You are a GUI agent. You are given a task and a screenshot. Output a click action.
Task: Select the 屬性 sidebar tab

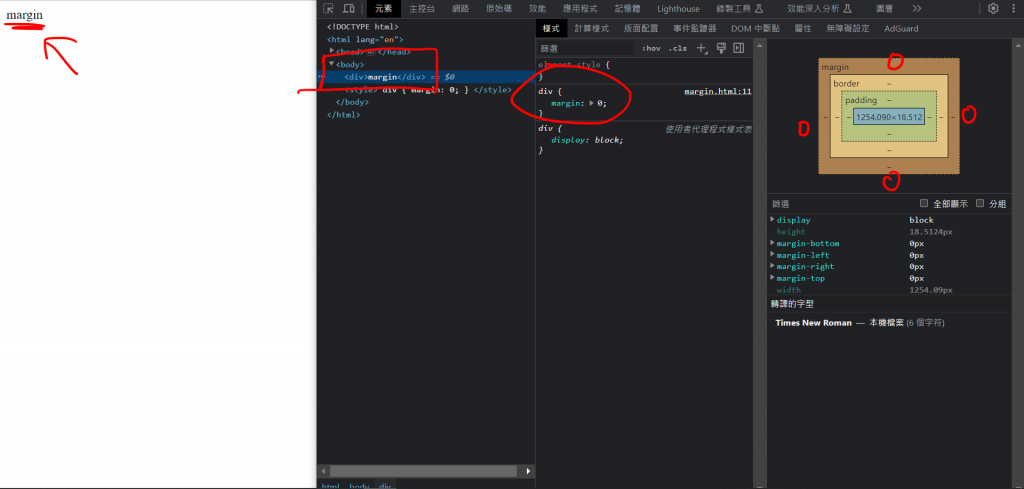(x=803, y=28)
